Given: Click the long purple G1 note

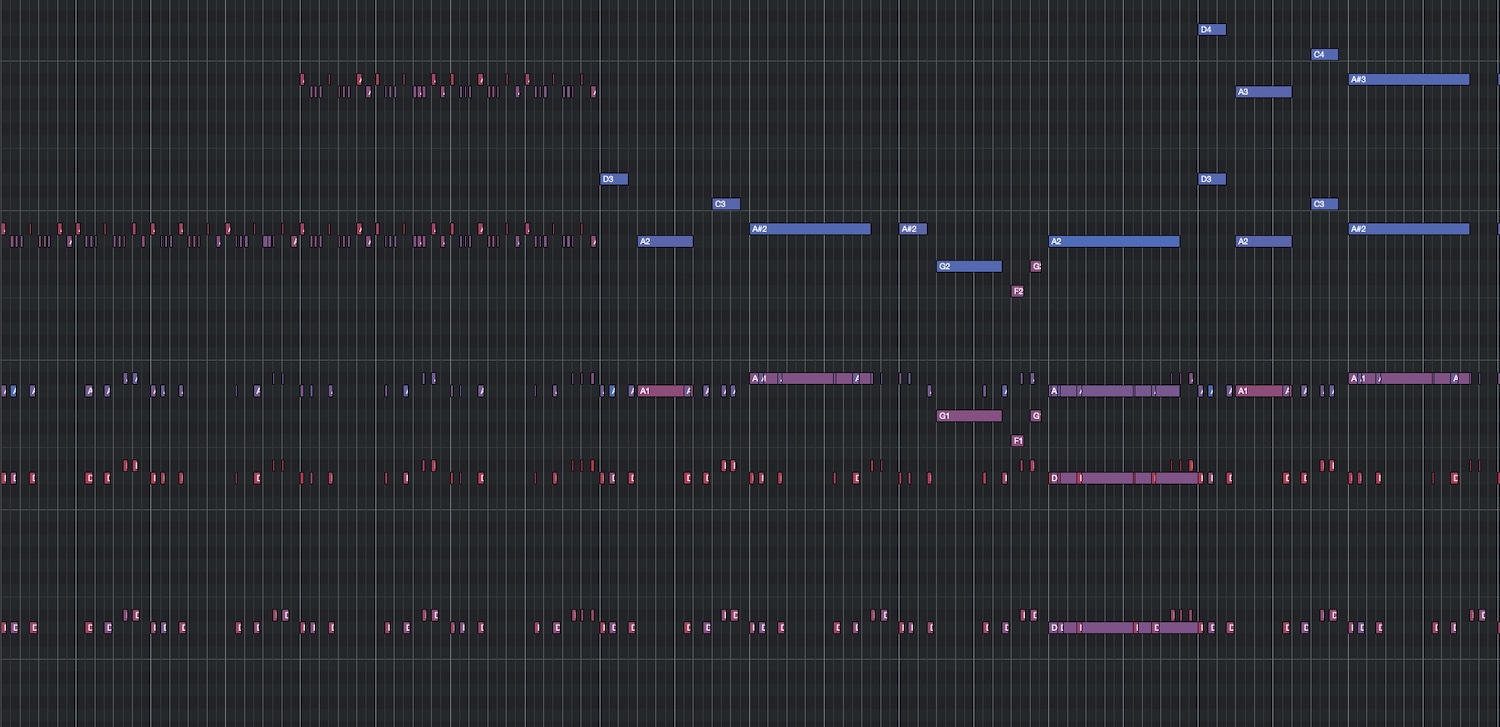Looking at the screenshot, I should (969, 416).
